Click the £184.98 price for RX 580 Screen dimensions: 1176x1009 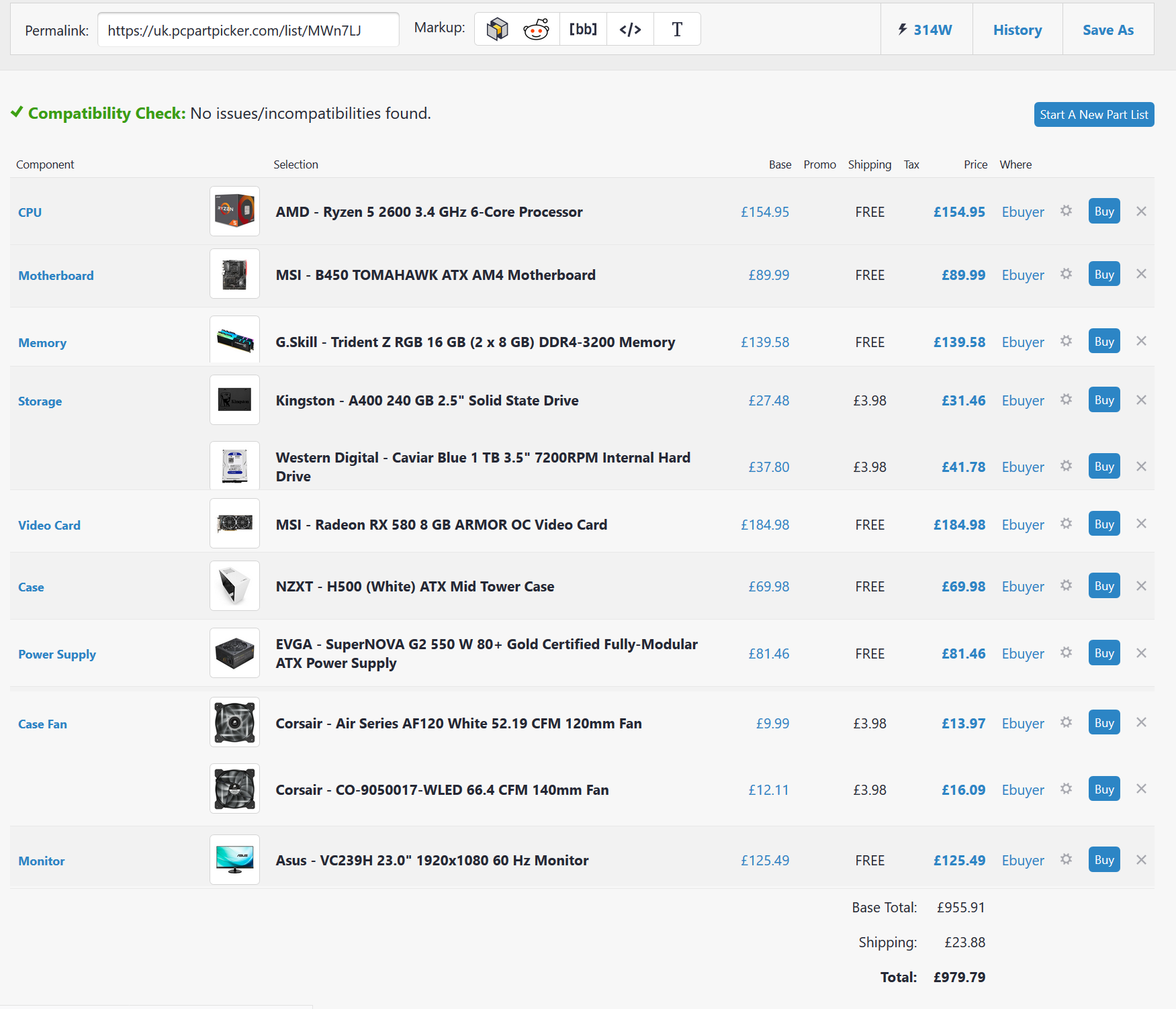(959, 525)
